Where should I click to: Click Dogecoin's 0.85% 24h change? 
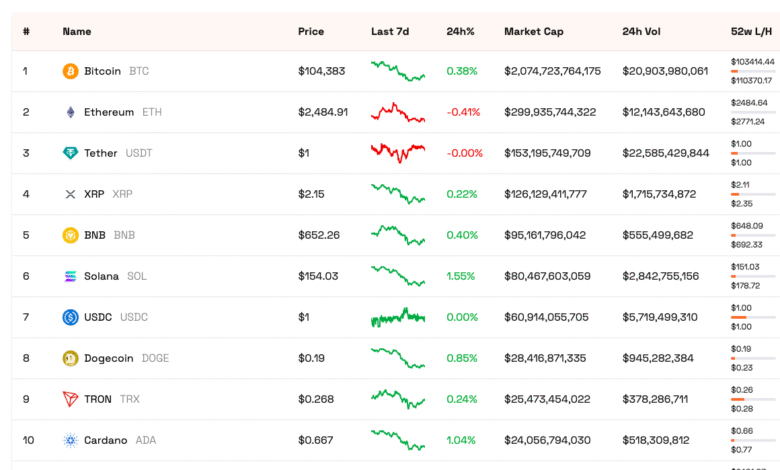(x=462, y=358)
